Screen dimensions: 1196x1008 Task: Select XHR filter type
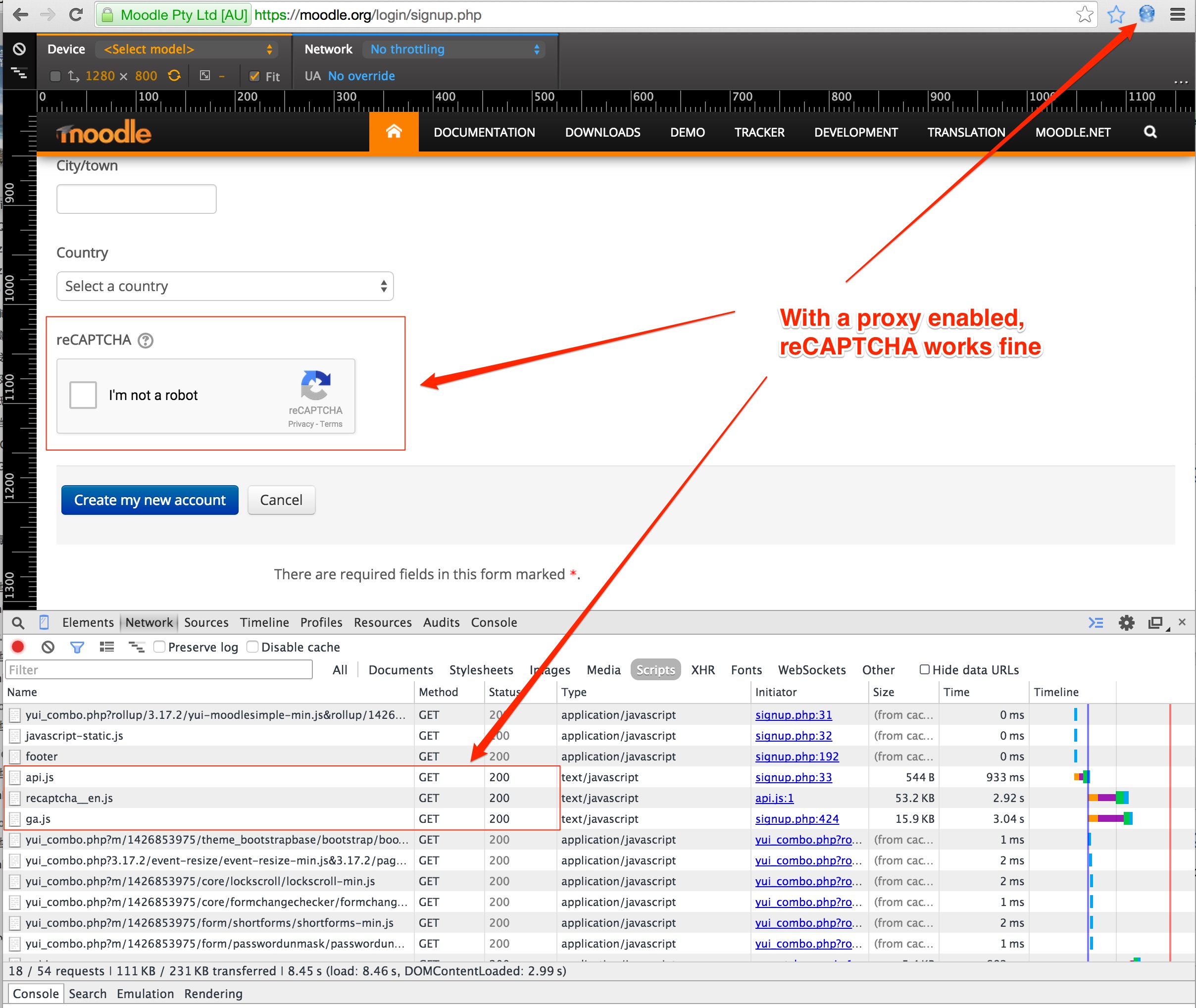tap(703, 670)
